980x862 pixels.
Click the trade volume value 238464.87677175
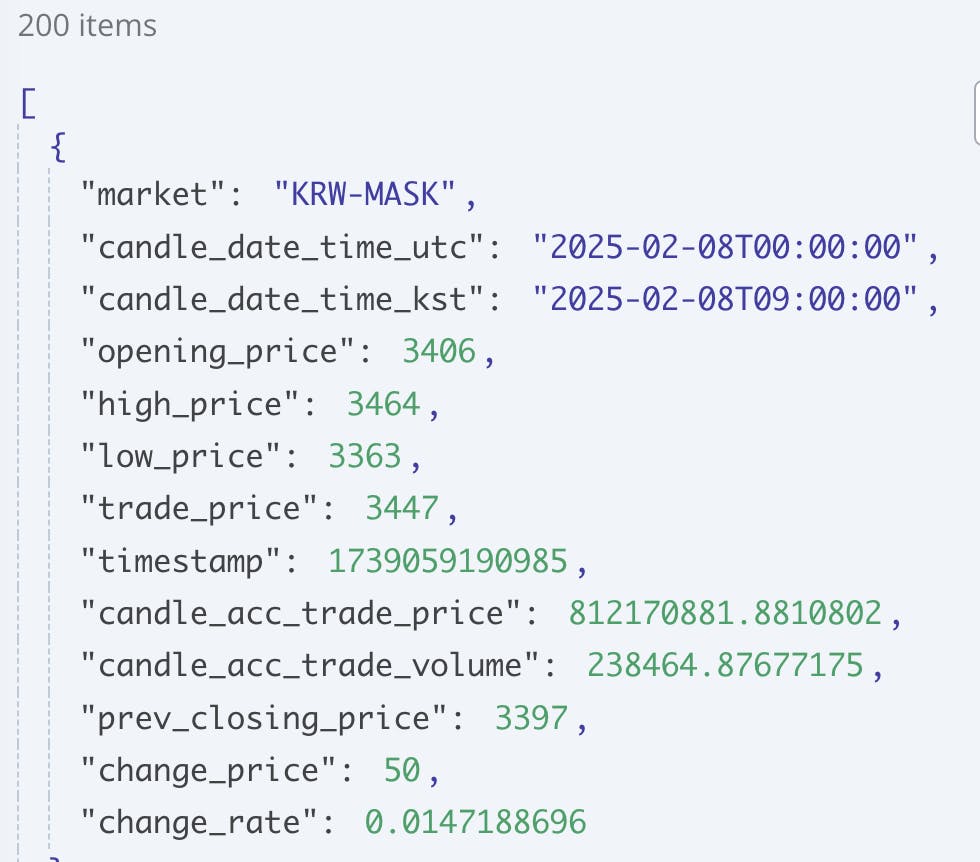pos(726,666)
